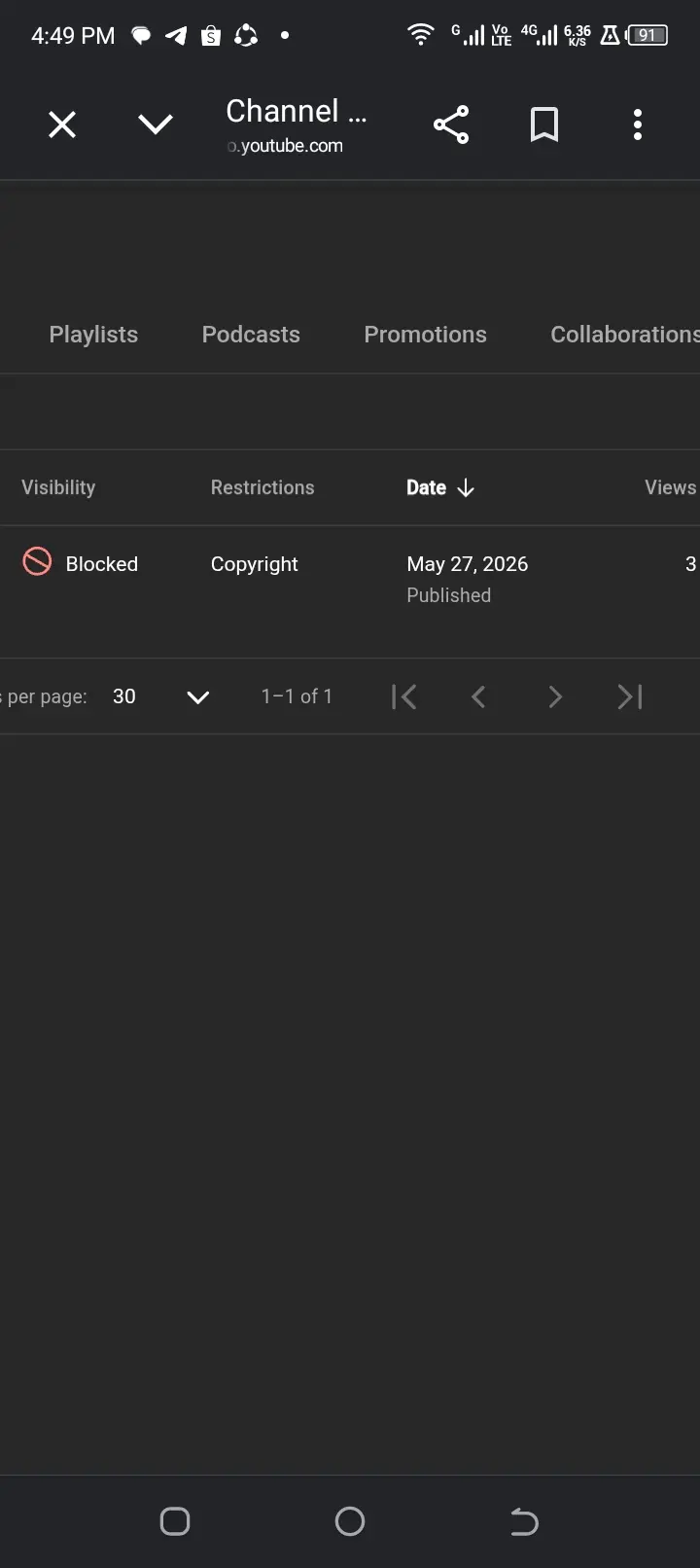Tap the Android recent apps square button
Image resolution: width=700 pixels, height=1568 pixels.
pyautogui.click(x=175, y=1521)
